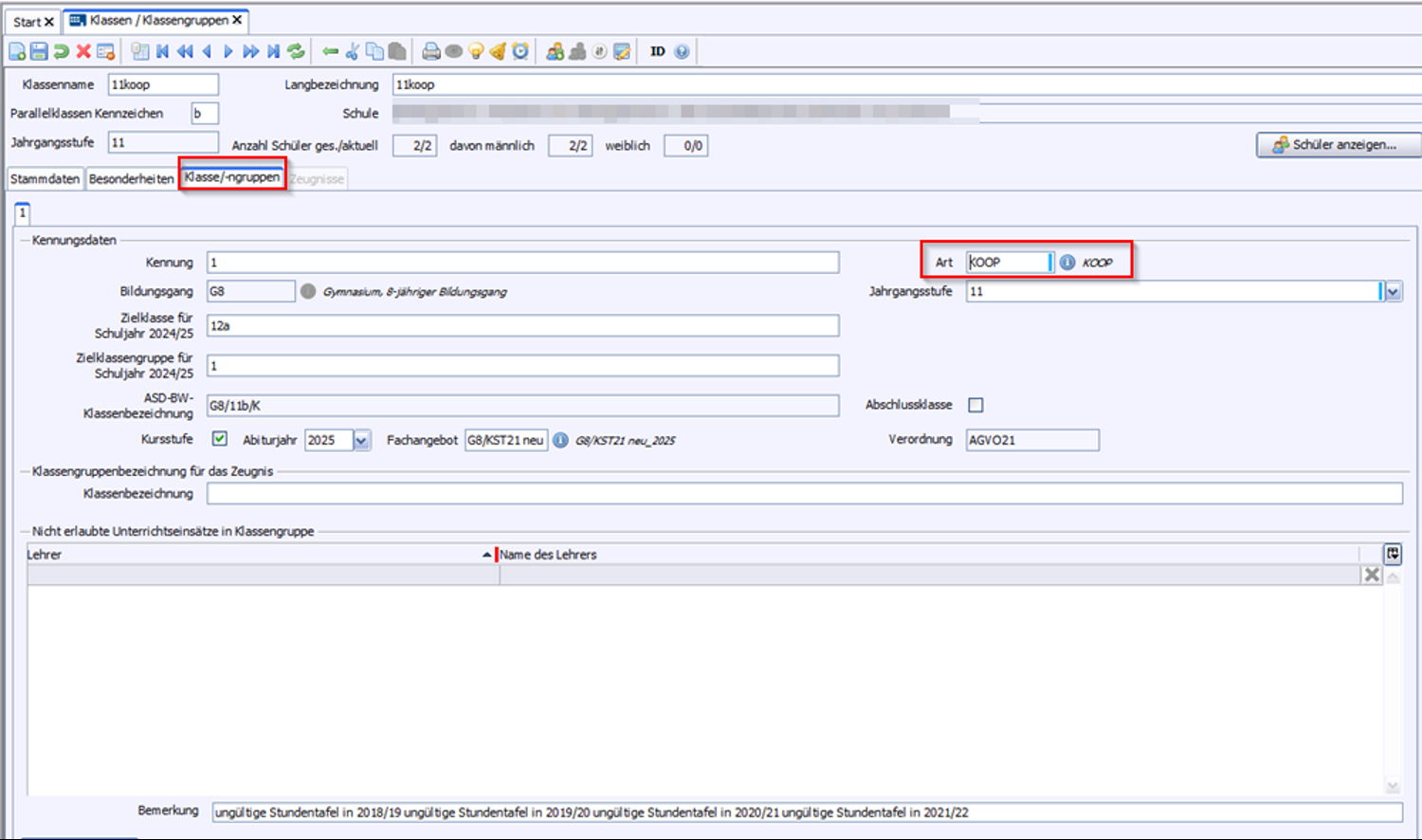This screenshot has height=840, width=1422.
Task: Tick the Abschlussklasse checkbox
Action: point(975,405)
